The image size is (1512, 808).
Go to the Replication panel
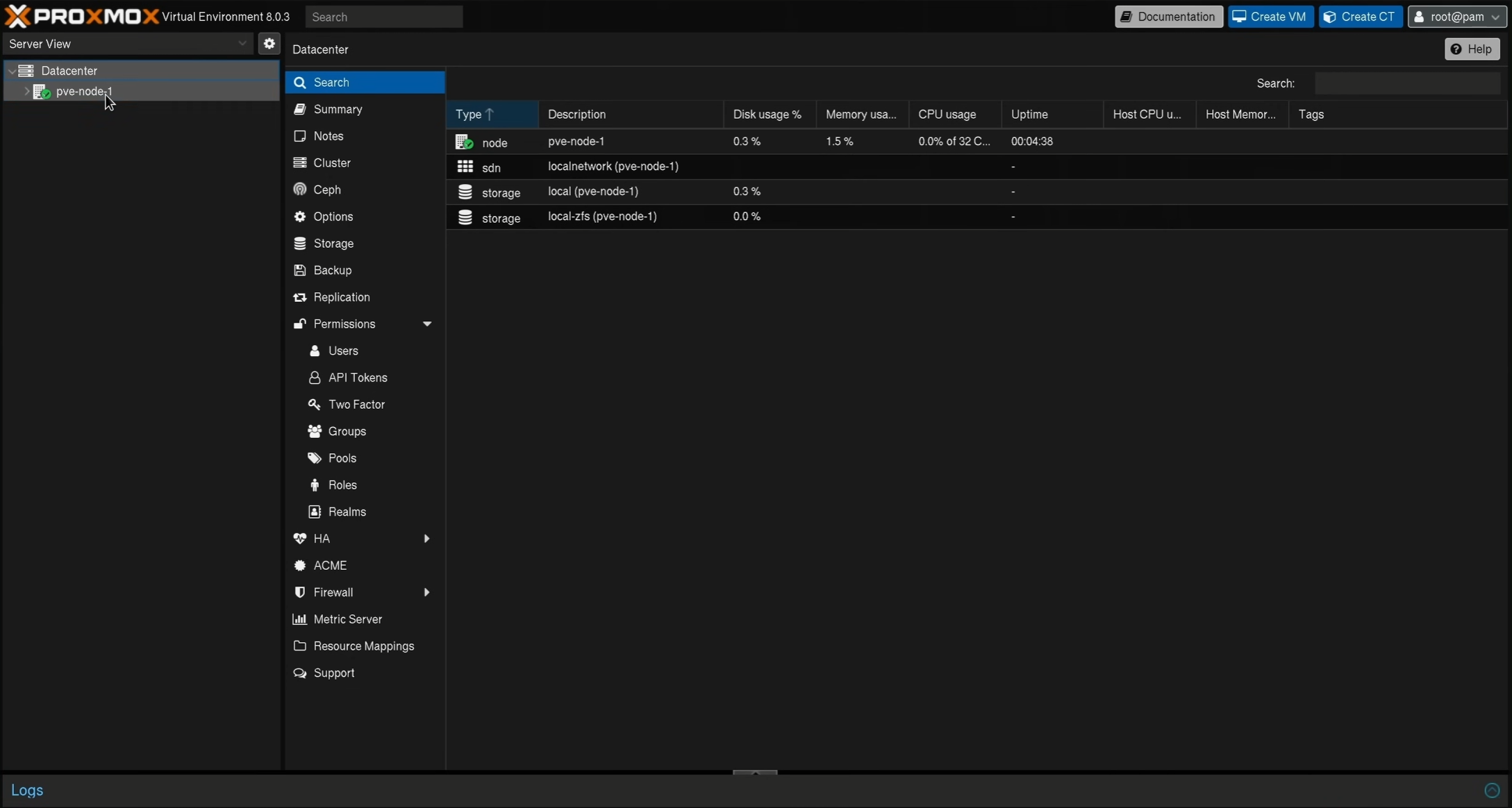341,297
